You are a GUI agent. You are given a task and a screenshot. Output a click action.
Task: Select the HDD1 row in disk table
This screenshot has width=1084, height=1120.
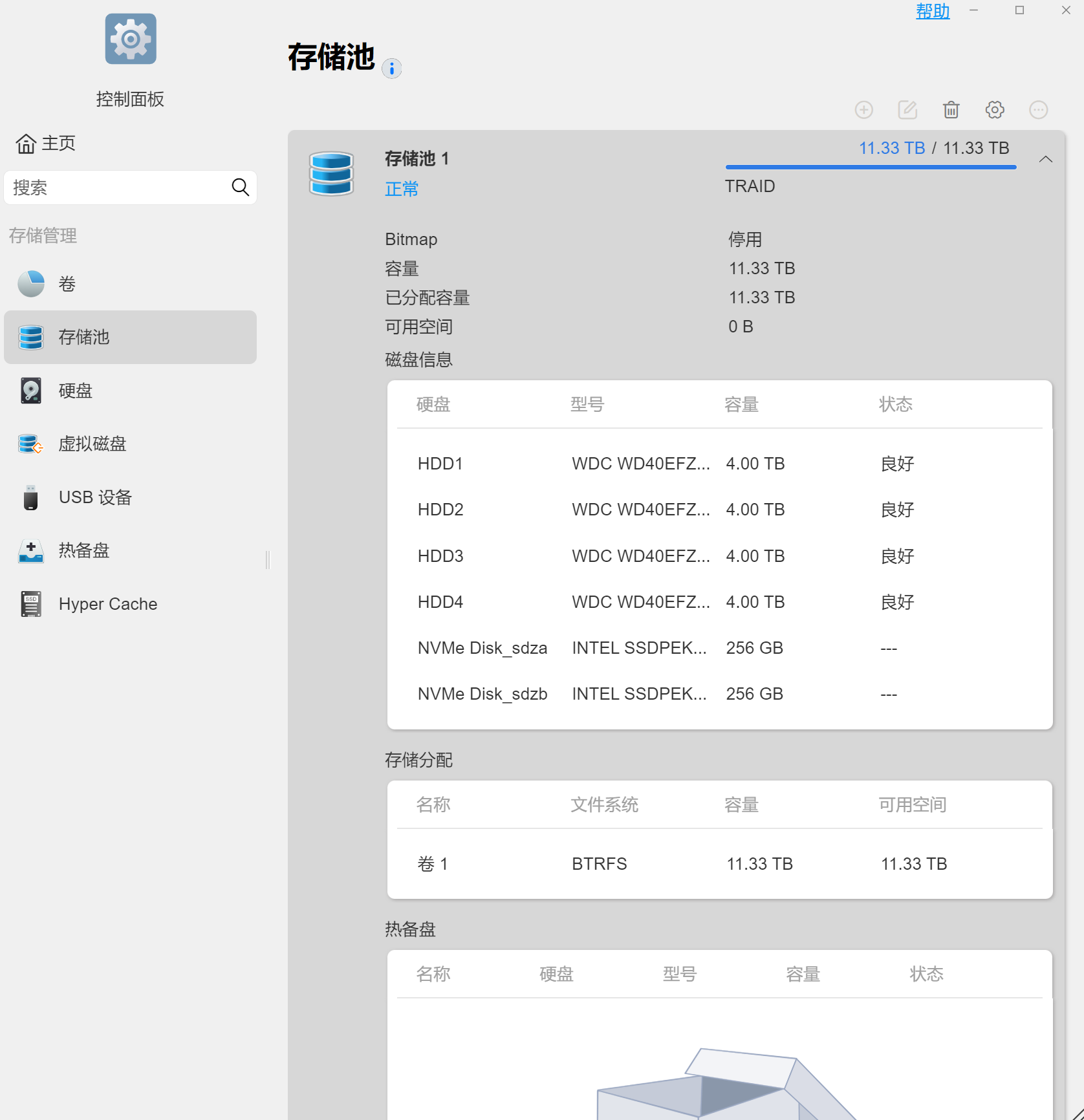[x=719, y=464]
